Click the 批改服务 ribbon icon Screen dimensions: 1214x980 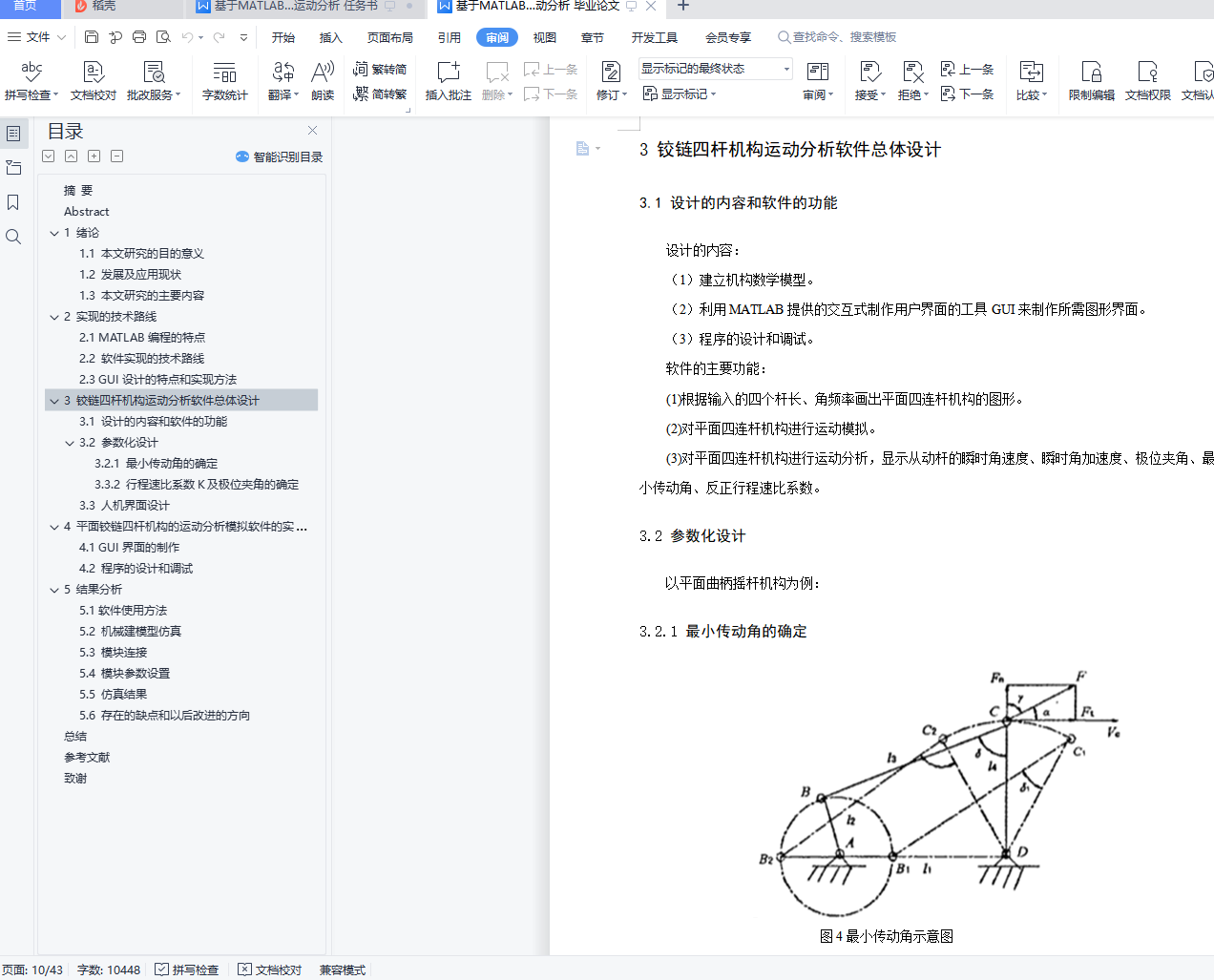153,80
